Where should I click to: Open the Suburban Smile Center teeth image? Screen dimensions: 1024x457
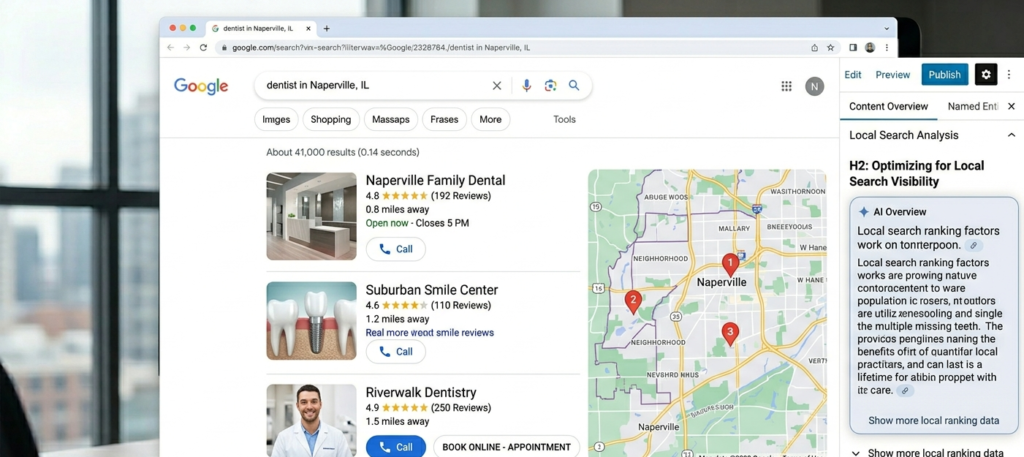click(312, 321)
